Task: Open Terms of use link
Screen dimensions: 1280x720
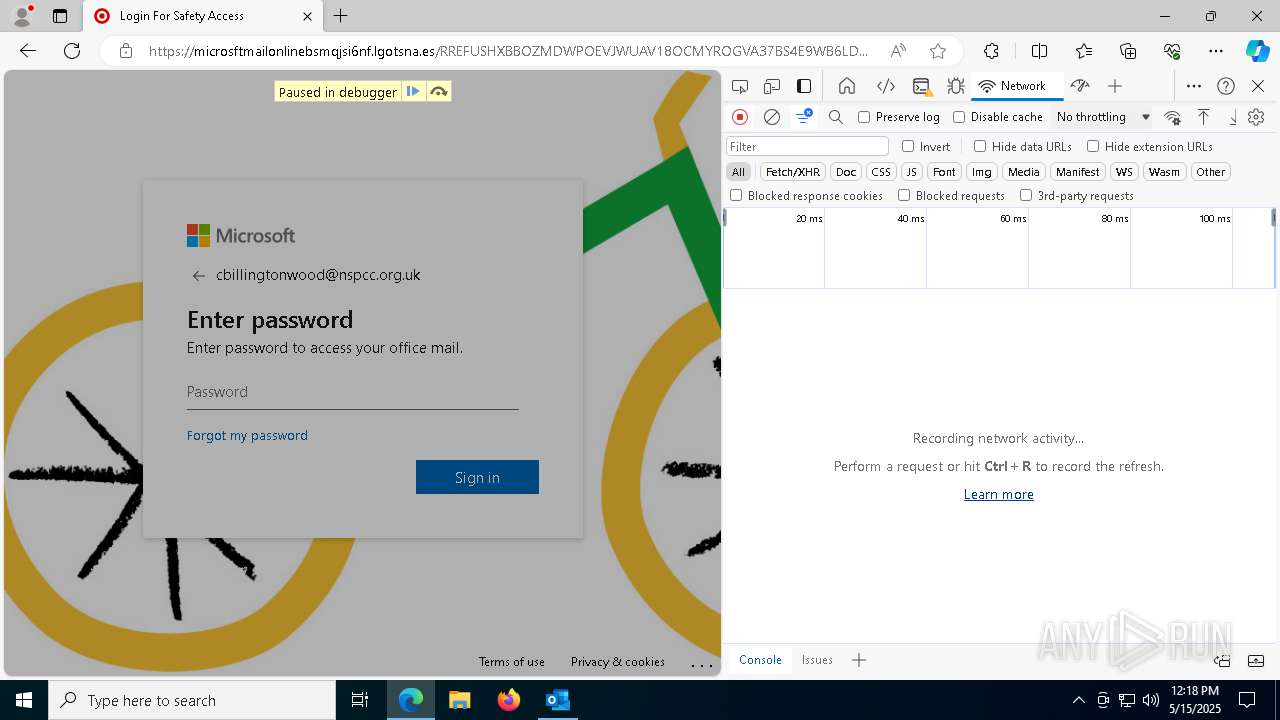Action: pos(512,662)
